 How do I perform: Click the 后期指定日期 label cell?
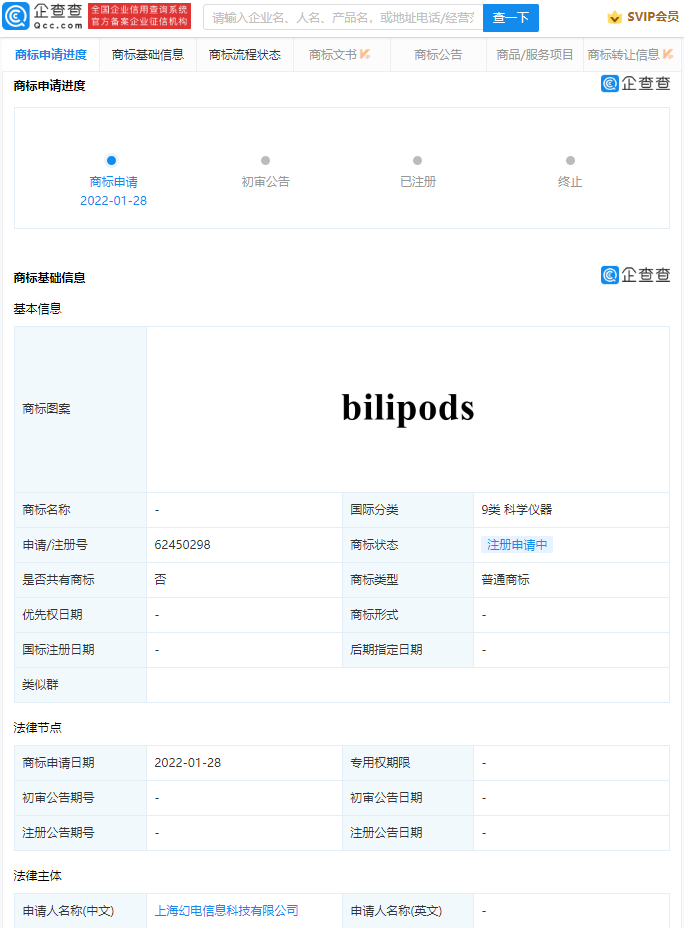(408, 649)
